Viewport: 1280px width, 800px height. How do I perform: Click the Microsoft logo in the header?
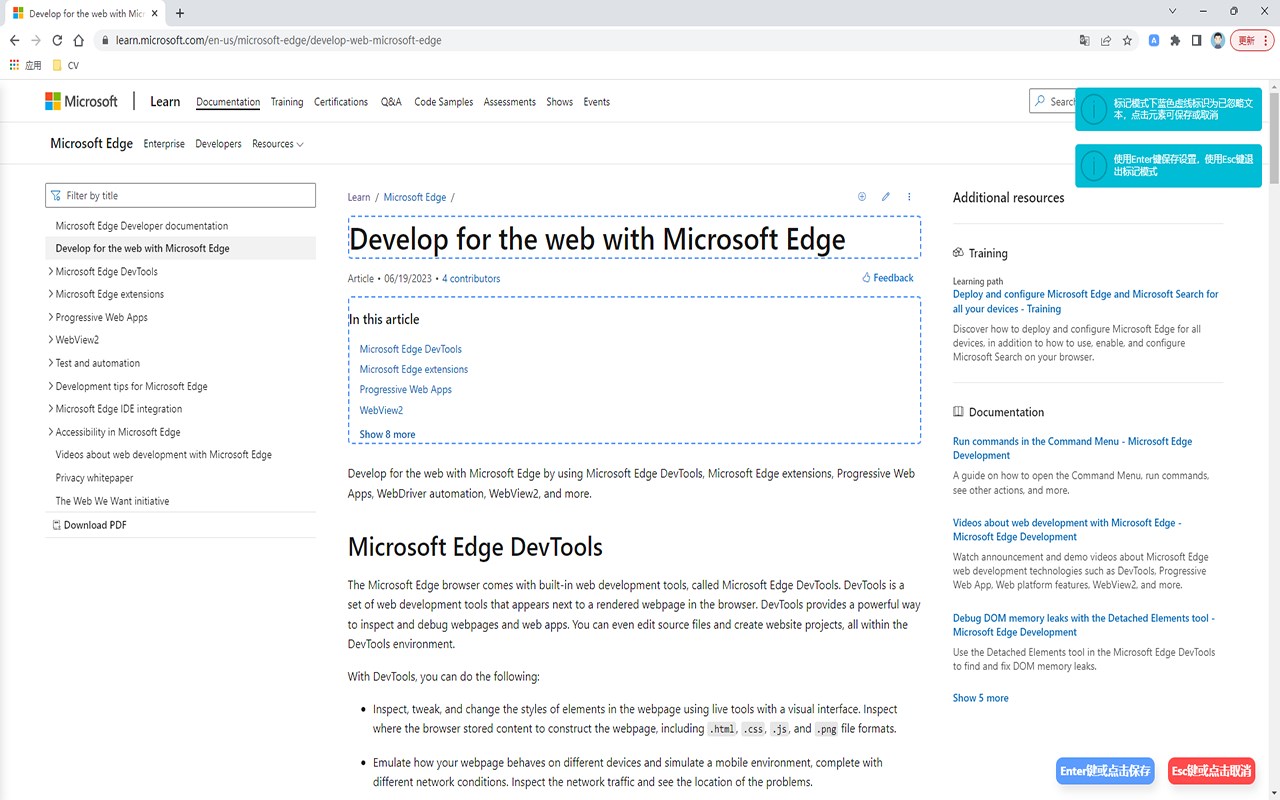[81, 101]
